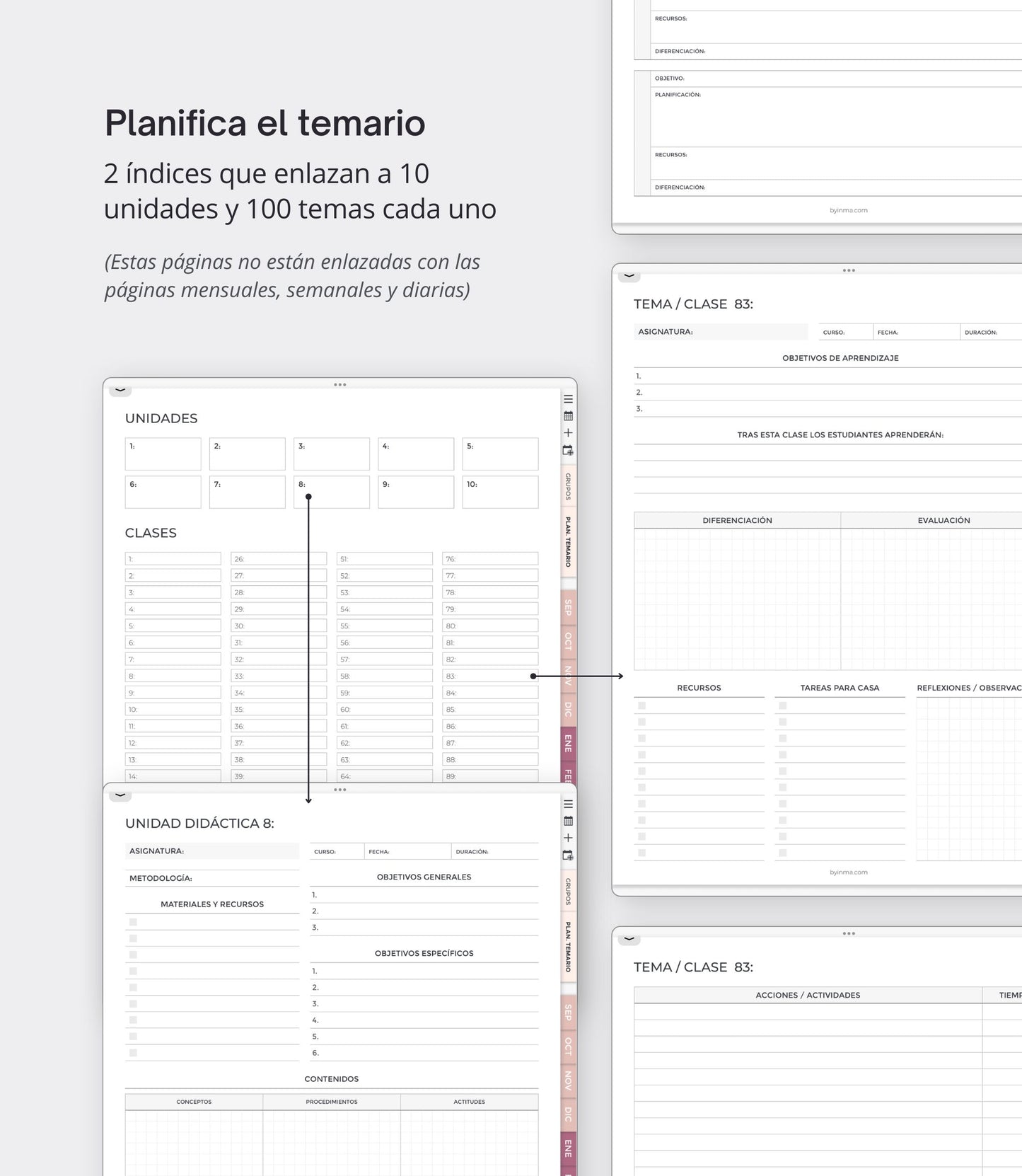
Task: Open GRUPOS tab on Unidades page
Action: (568, 487)
